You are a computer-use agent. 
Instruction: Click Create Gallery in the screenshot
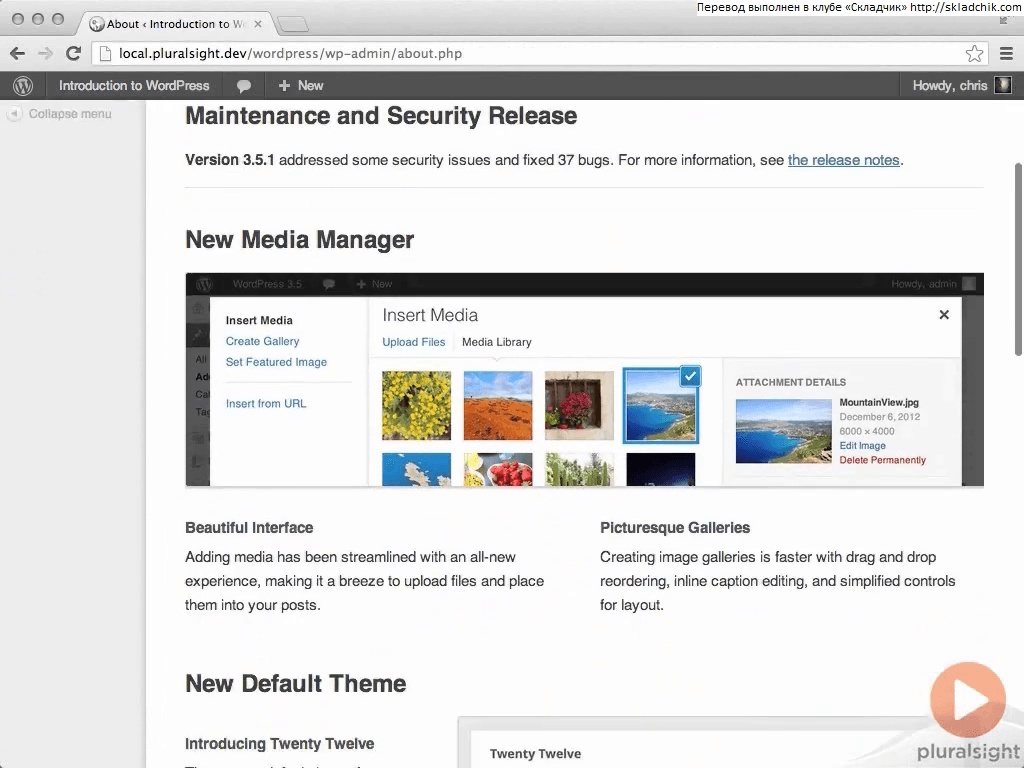tap(263, 341)
